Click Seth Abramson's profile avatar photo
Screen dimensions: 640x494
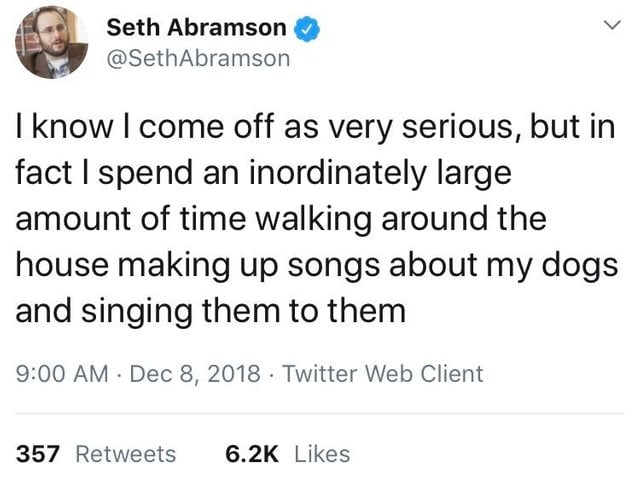click(50, 43)
